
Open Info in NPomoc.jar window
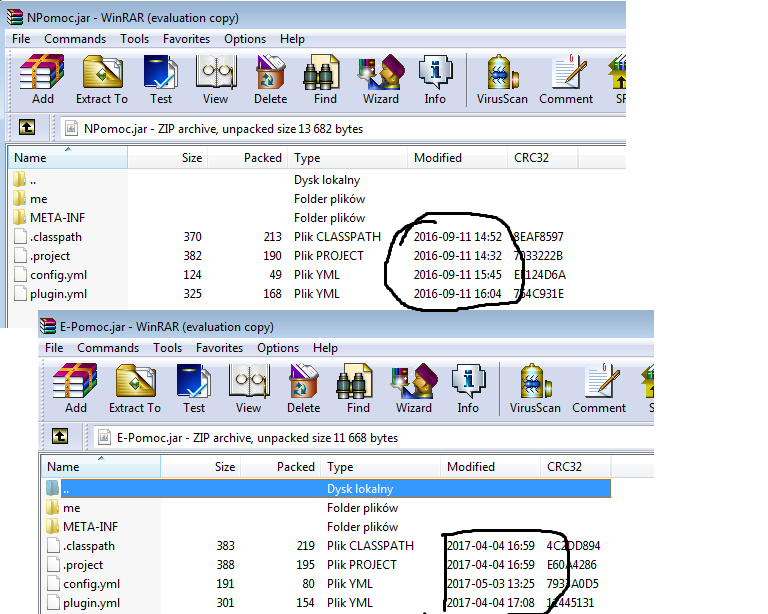click(435, 80)
